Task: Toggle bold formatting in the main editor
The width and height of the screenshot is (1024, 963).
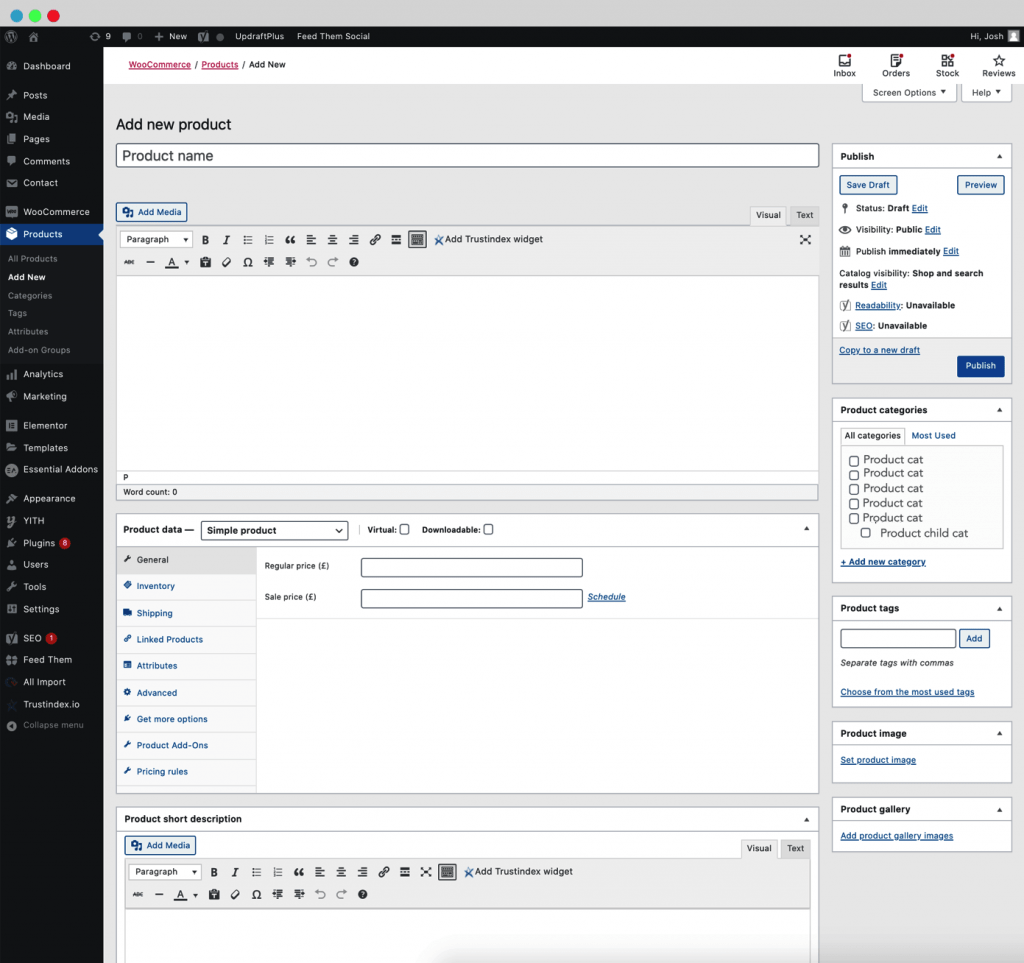Action: tap(205, 239)
